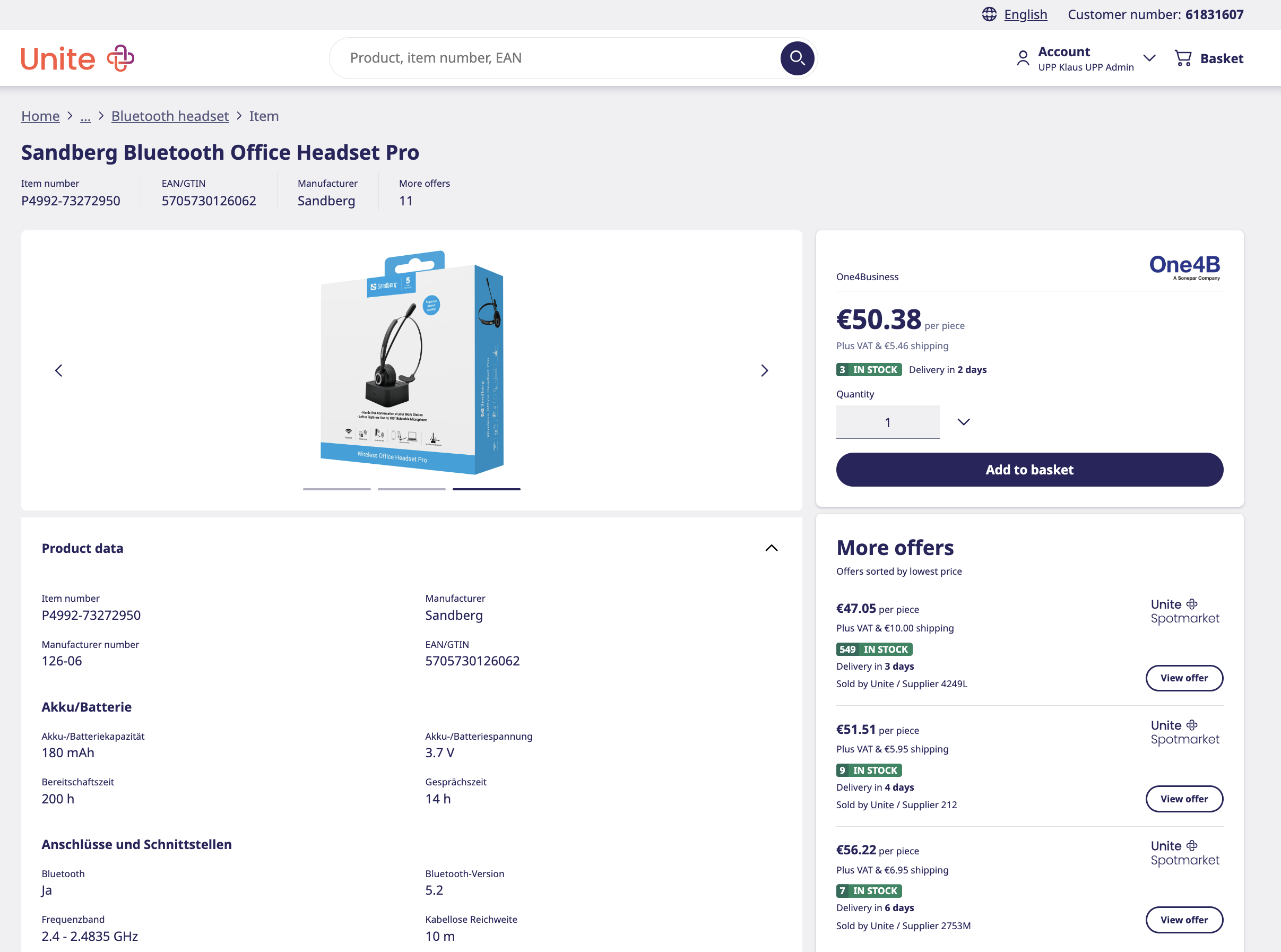Show the previous product image
1281x952 pixels.
coord(59,370)
